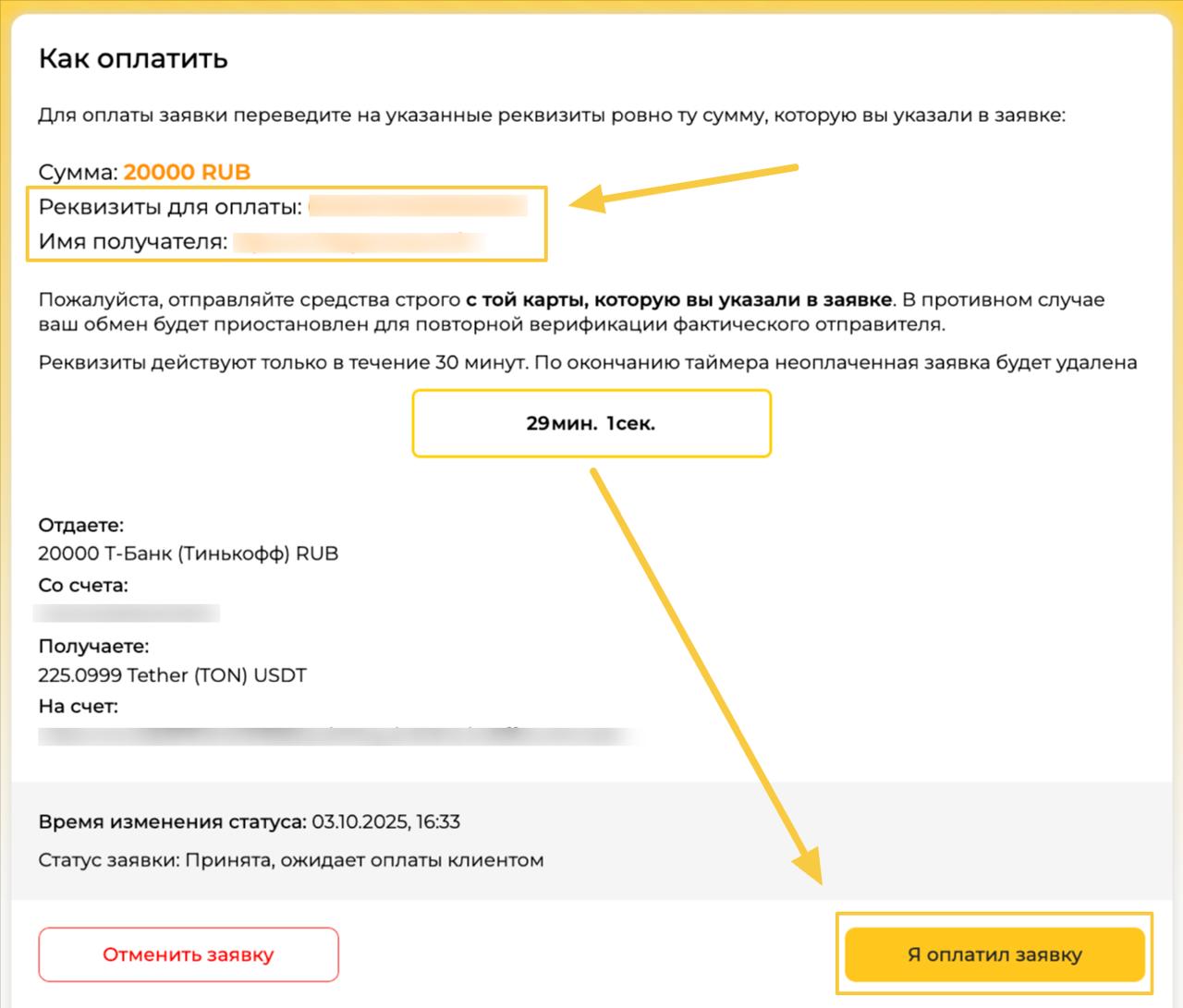The width and height of the screenshot is (1183, 1008).
Task: Click the "На счет:" label
Action: click(x=79, y=707)
